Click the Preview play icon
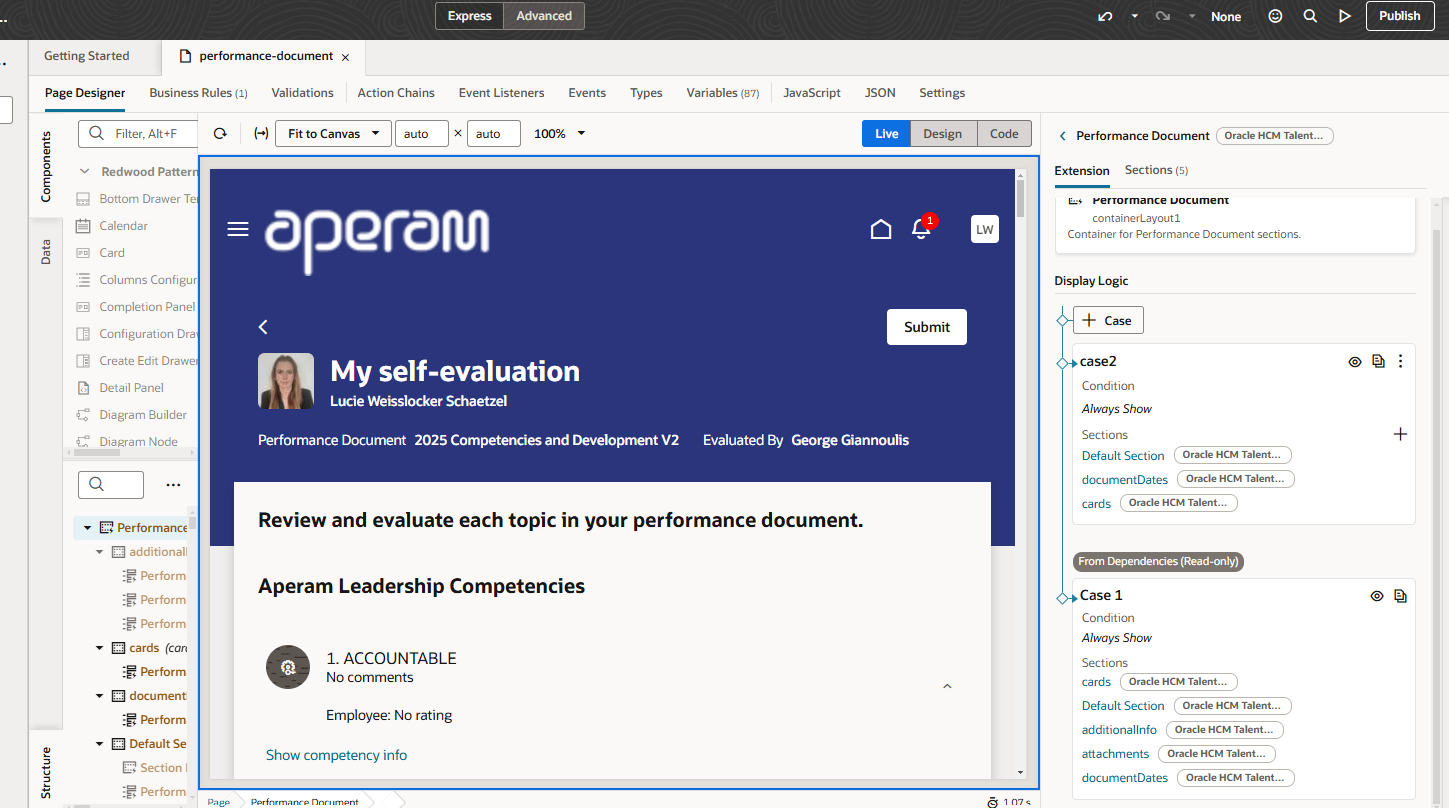This screenshot has width=1449, height=808. click(1345, 16)
